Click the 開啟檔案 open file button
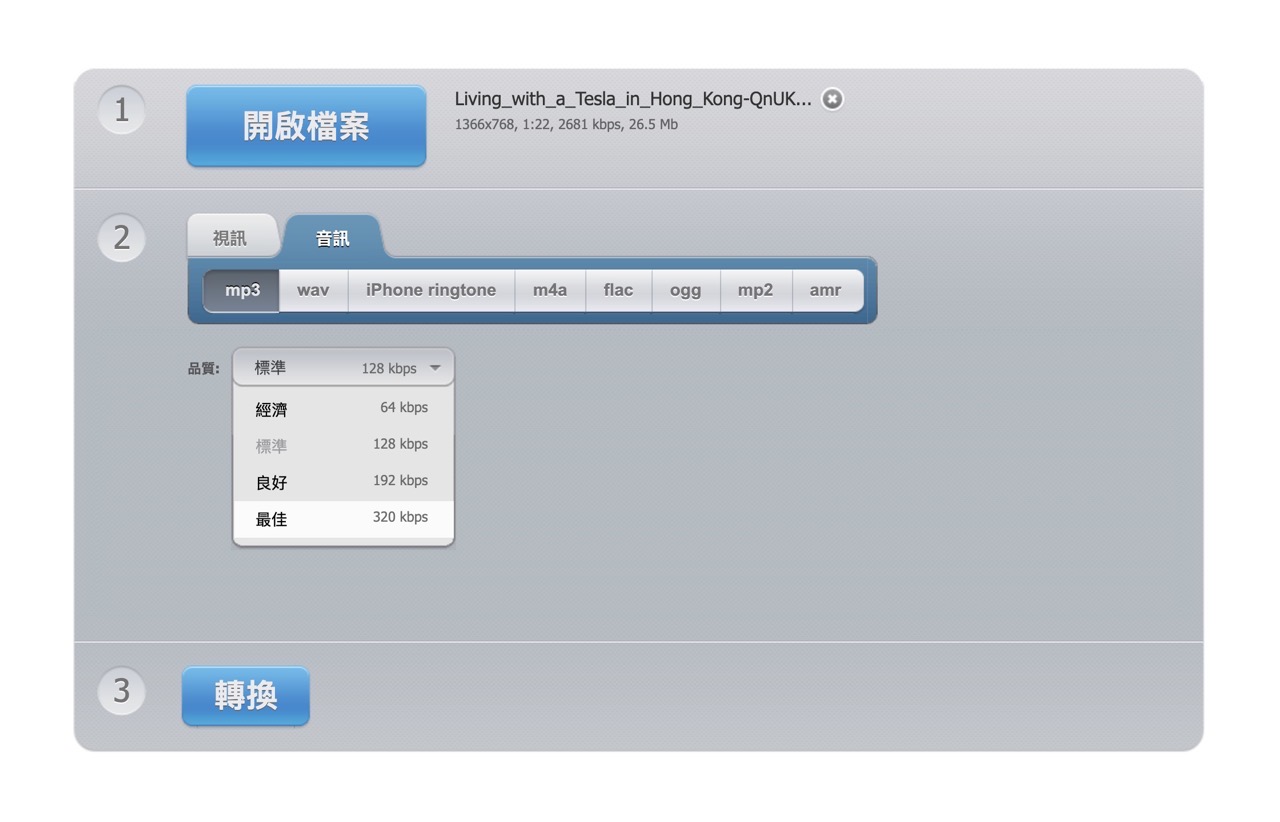This screenshot has width=1280, height=822. tap(306, 126)
